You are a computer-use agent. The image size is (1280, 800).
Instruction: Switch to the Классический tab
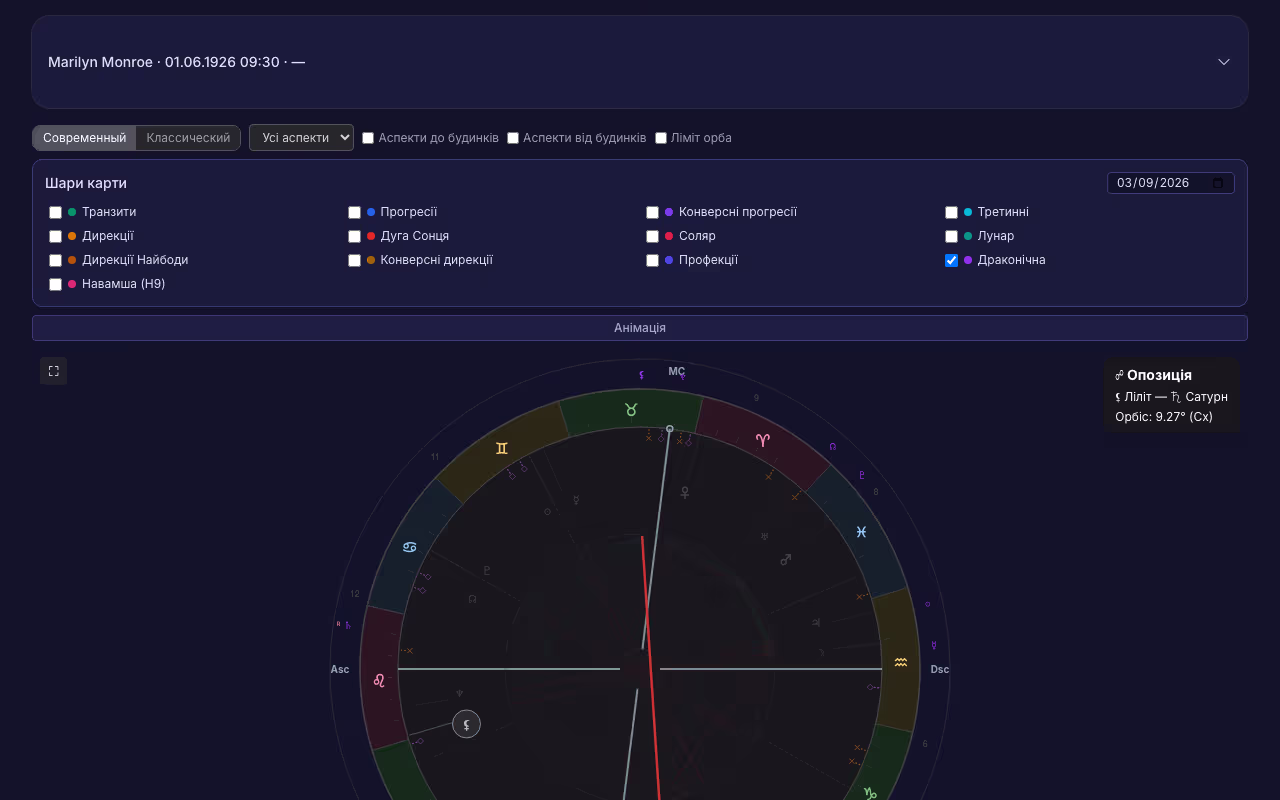click(x=188, y=138)
